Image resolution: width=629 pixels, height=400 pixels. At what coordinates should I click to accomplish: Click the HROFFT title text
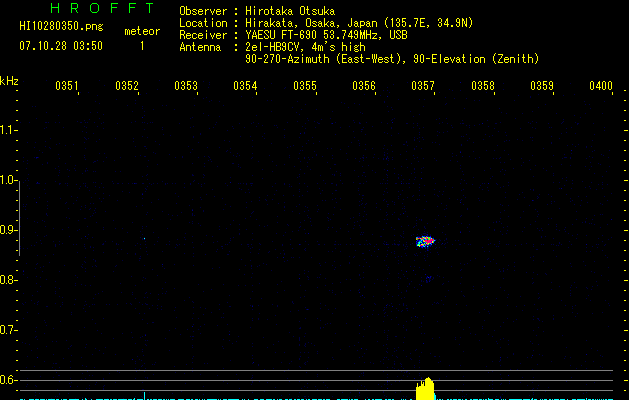102,8
